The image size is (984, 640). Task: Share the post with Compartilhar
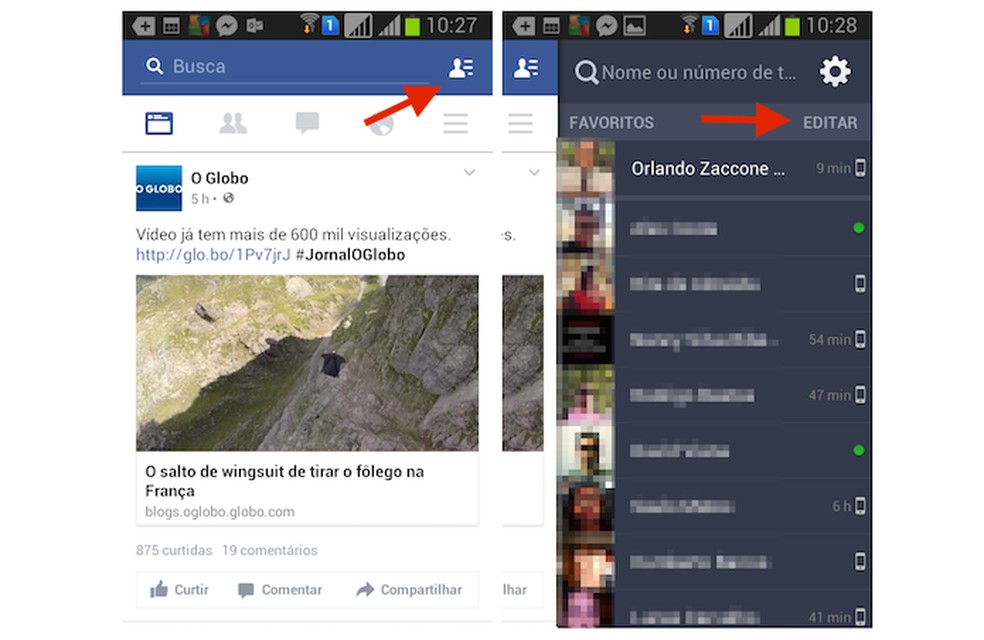(x=409, y=590)
